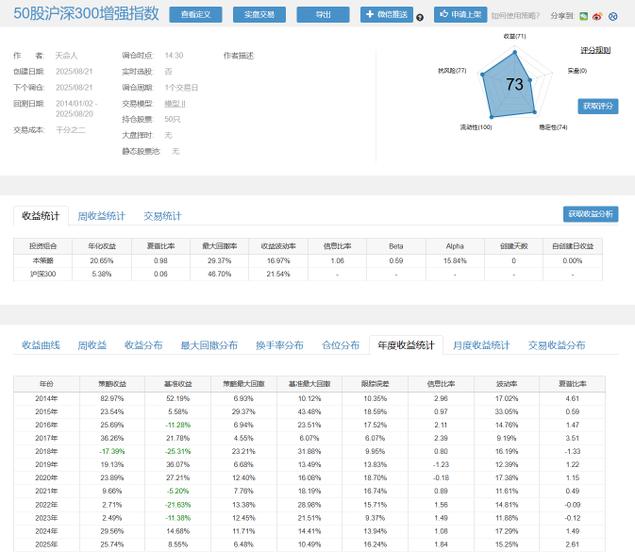This screenshot has width=635, height=552.
Task: Click the 获取收益分析 button
Action: point(591,214)
